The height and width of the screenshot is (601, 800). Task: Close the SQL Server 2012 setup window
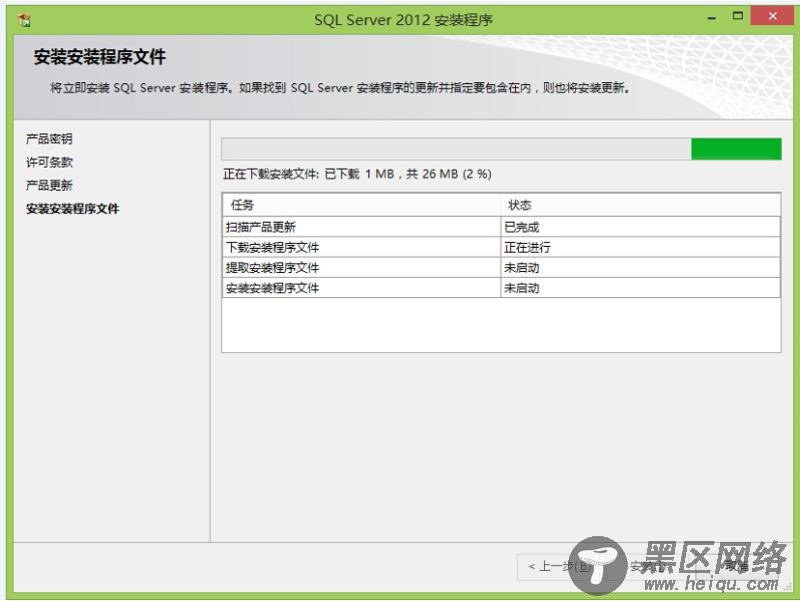point(772,16)
